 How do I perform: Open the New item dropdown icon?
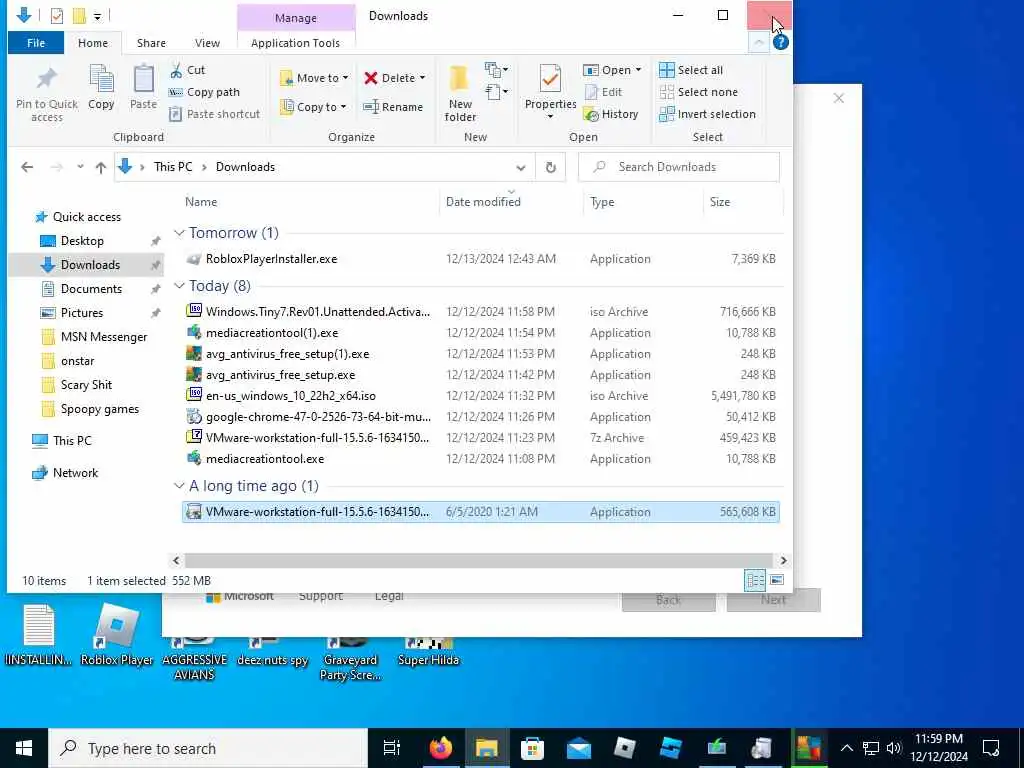[496, 69]
